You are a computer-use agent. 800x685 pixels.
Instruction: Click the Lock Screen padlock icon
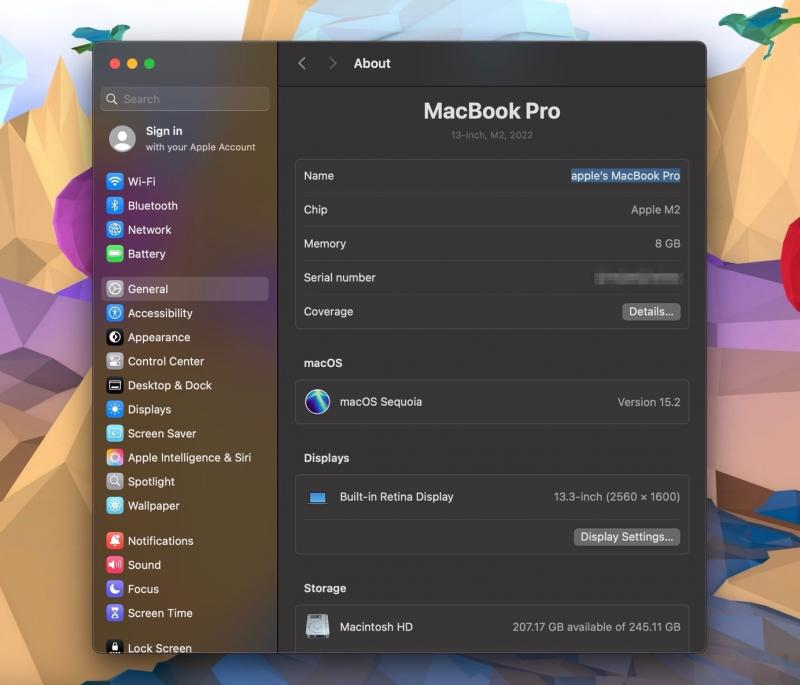click(115, 647)
